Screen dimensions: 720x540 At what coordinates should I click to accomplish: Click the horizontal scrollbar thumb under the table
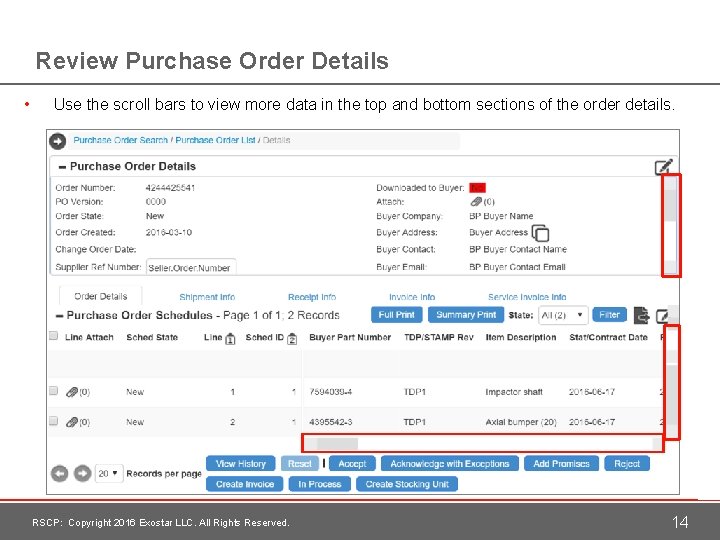pyautogui.click(x=337, y=444)
